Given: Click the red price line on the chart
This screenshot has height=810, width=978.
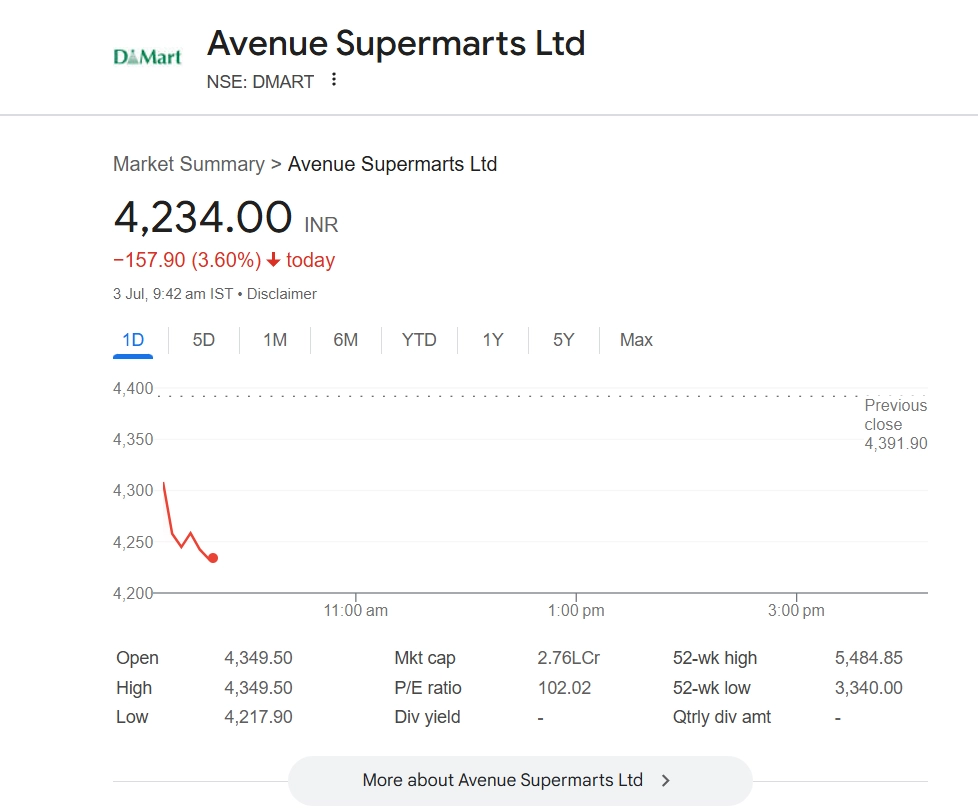Looking at the screenshot, I should click(x=168, y=517).
